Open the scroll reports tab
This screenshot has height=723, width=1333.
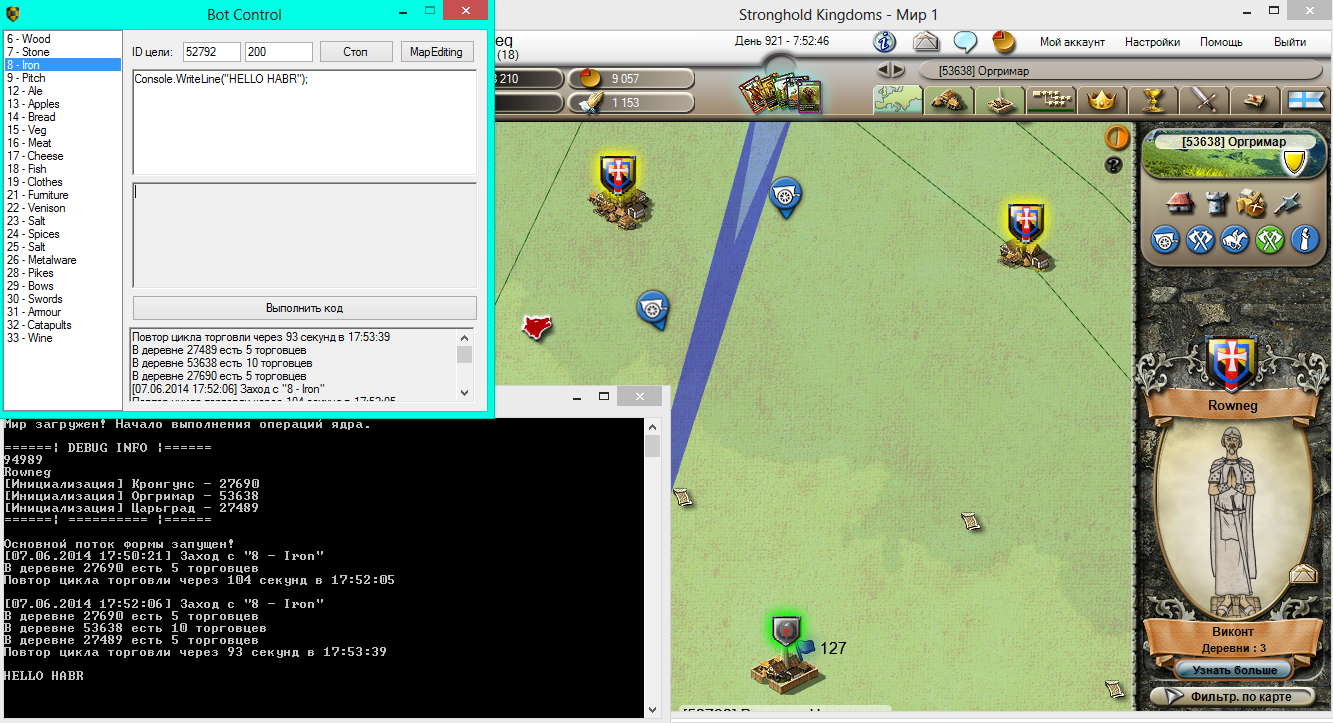[x=1255, y=100]
